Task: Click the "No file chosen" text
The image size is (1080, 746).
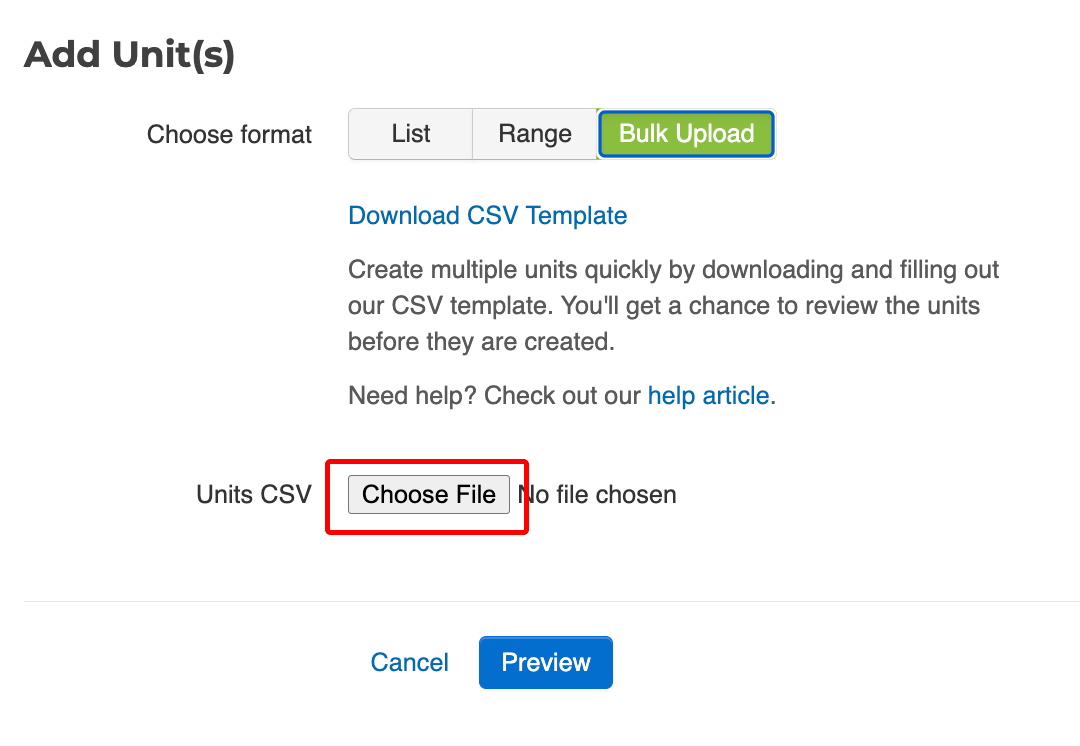Action: 600,494
